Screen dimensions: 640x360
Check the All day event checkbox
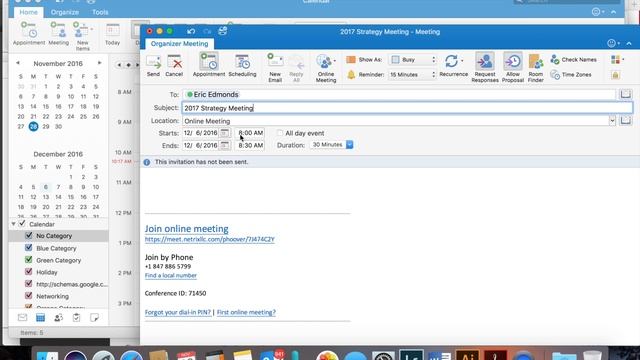pyautogui.click(x=280, y=133)
